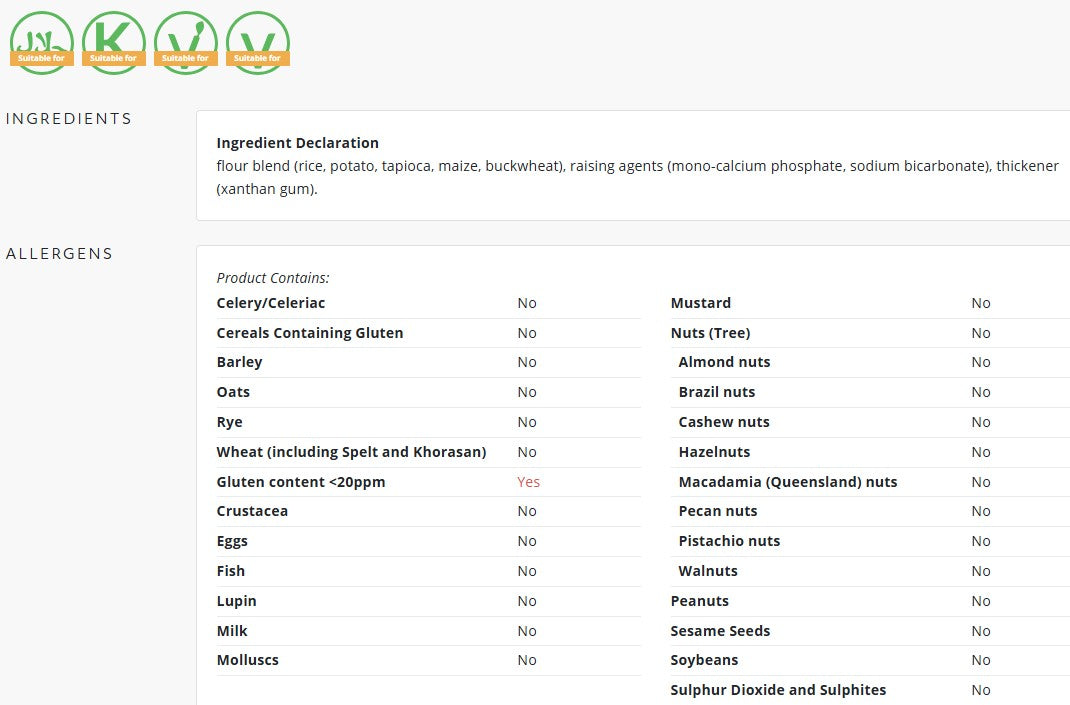The image size is (1070, 705).
Task: Click the INGREDIENTS section heading
Action: pos(68,119)
